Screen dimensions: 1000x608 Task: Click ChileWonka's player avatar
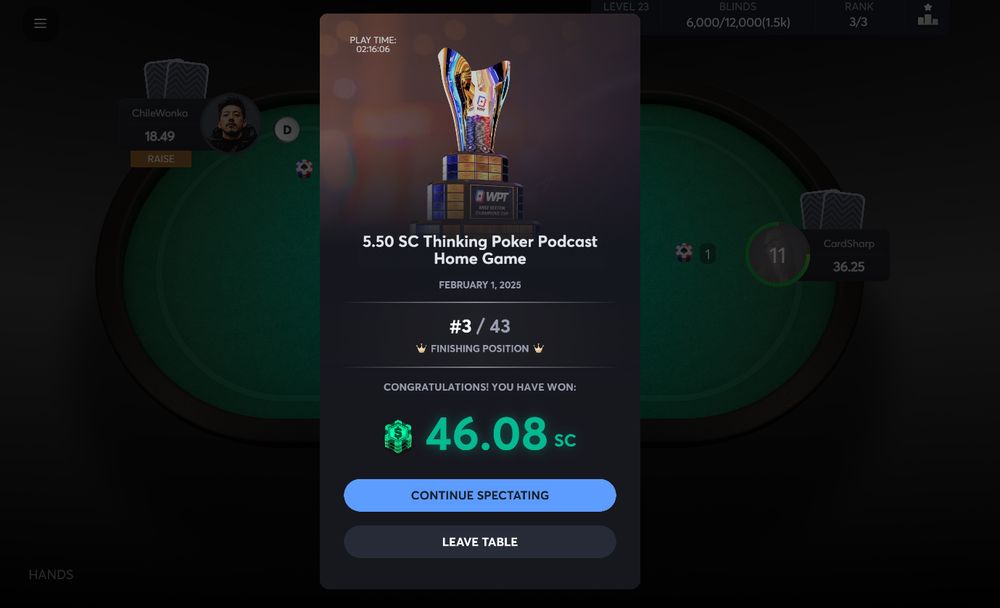pos(230,122)
